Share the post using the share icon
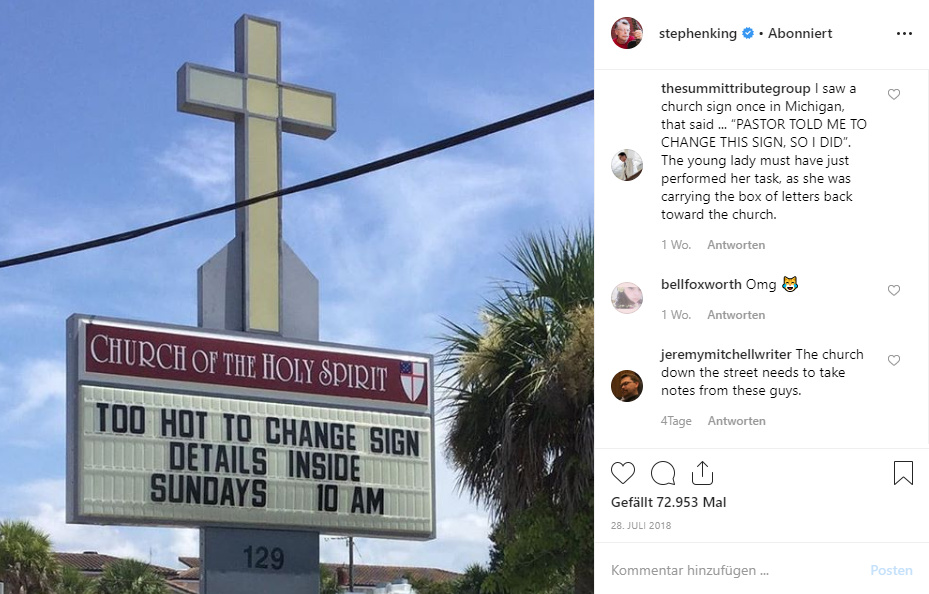 pyautogui.click(x=702, y=473)
